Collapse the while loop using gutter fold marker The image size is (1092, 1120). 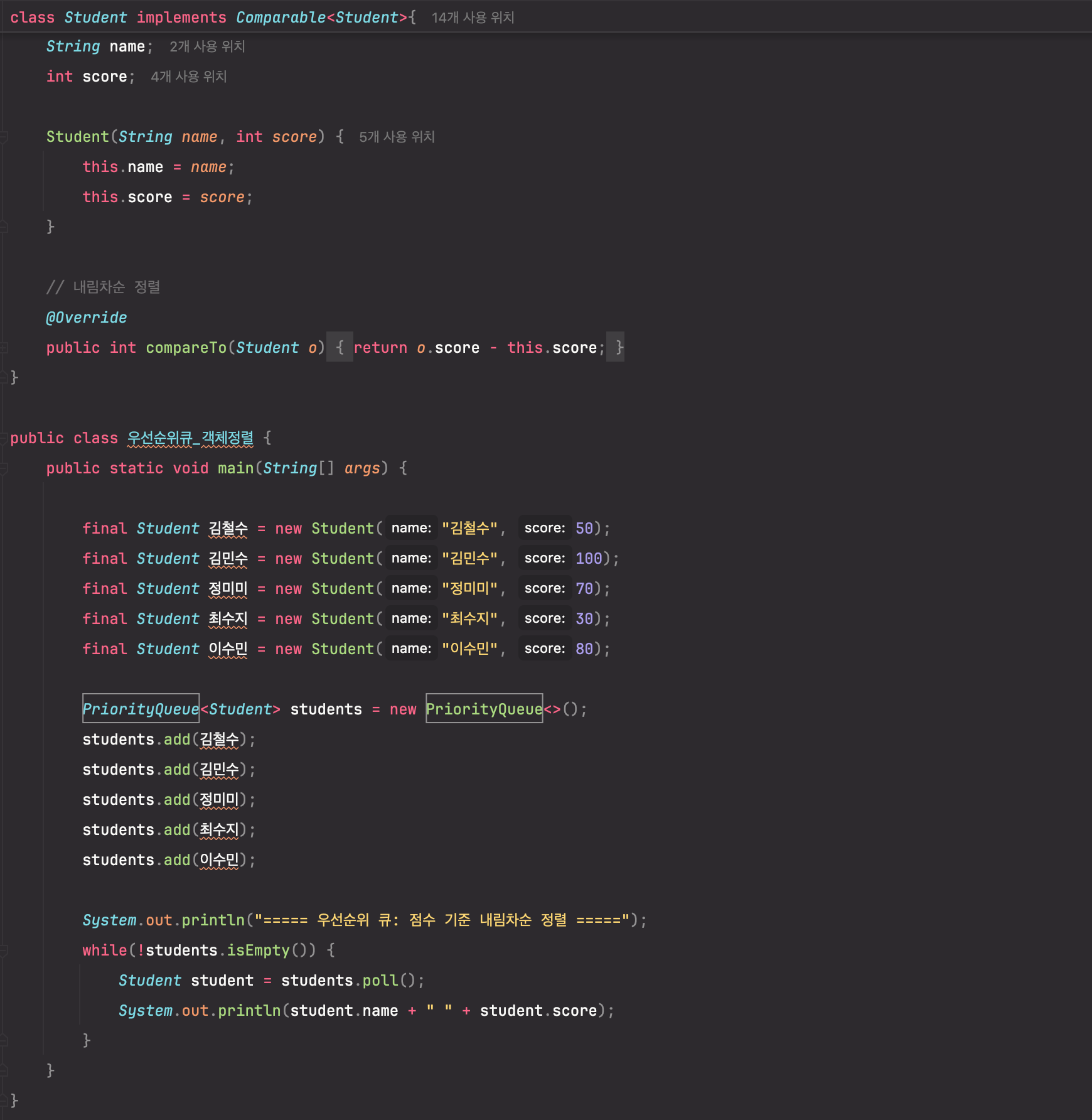click(4, 950)
